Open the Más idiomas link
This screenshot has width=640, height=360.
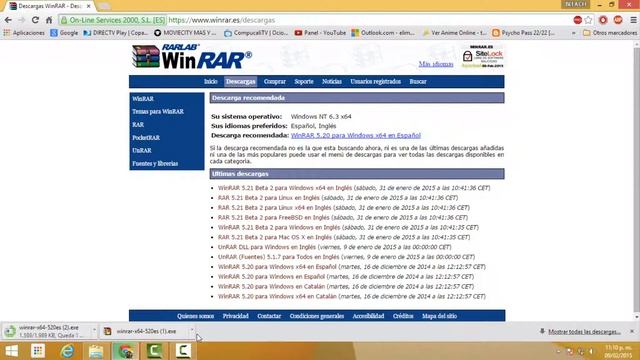[x=436, y=64]
